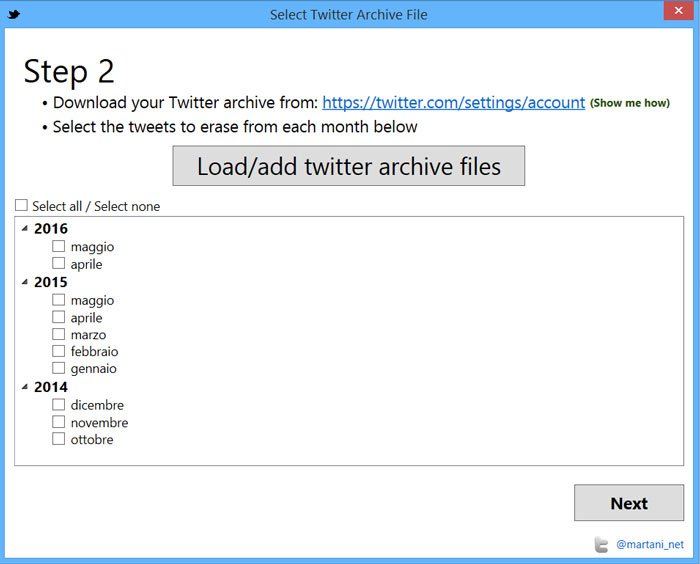Viewport: 700px width, 564px height.
Task: Check the 2015 maggio checkbox
Action: (58, 300)
